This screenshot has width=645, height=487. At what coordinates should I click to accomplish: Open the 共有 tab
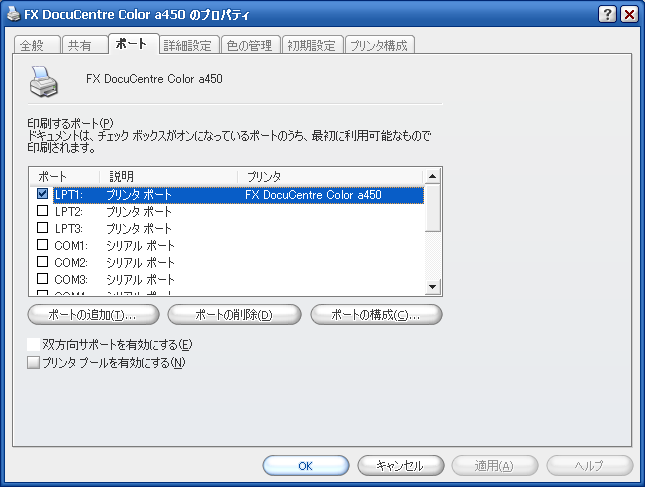[80, 45]
